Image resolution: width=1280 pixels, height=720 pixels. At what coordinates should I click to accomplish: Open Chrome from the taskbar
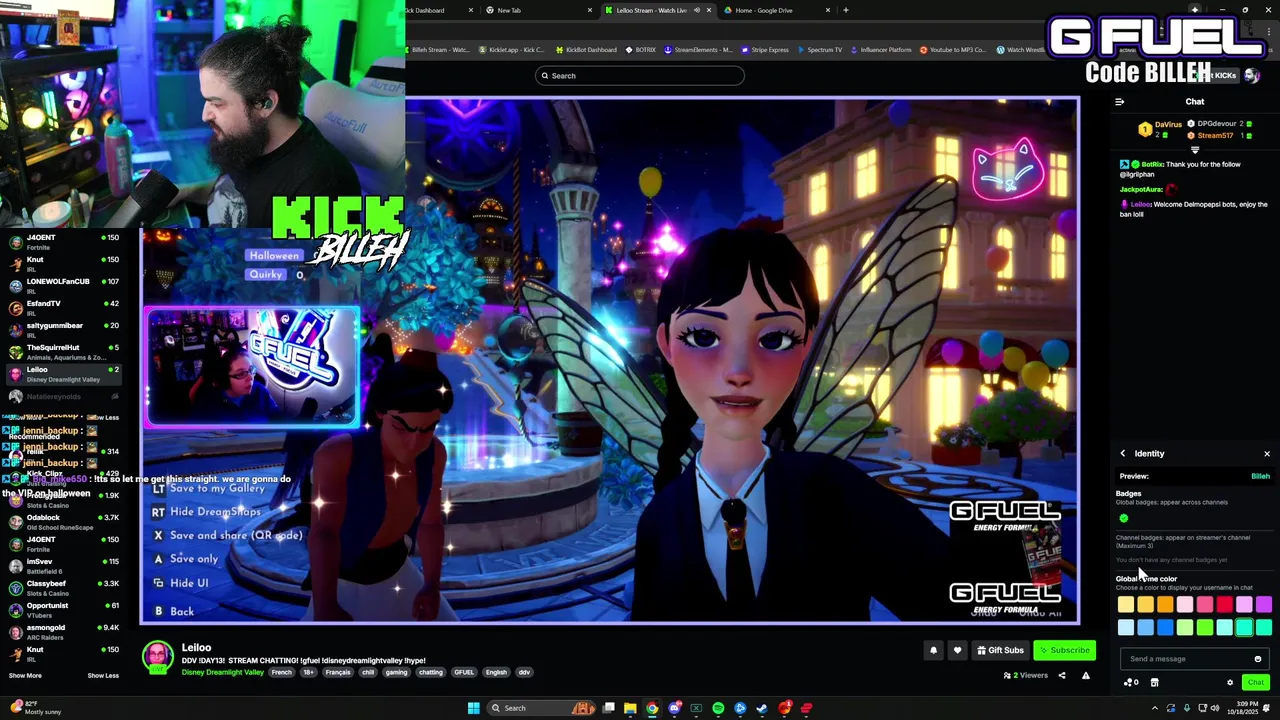pyautogui.click(x=652, y=708)
